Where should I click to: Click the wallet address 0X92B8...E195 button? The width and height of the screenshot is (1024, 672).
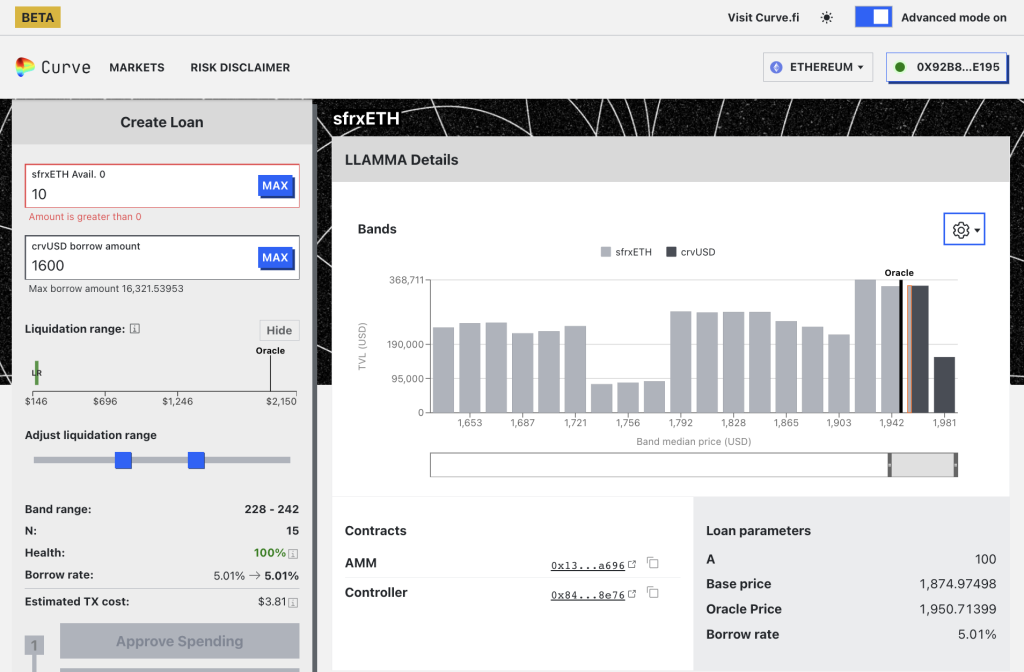coord(947,67)
